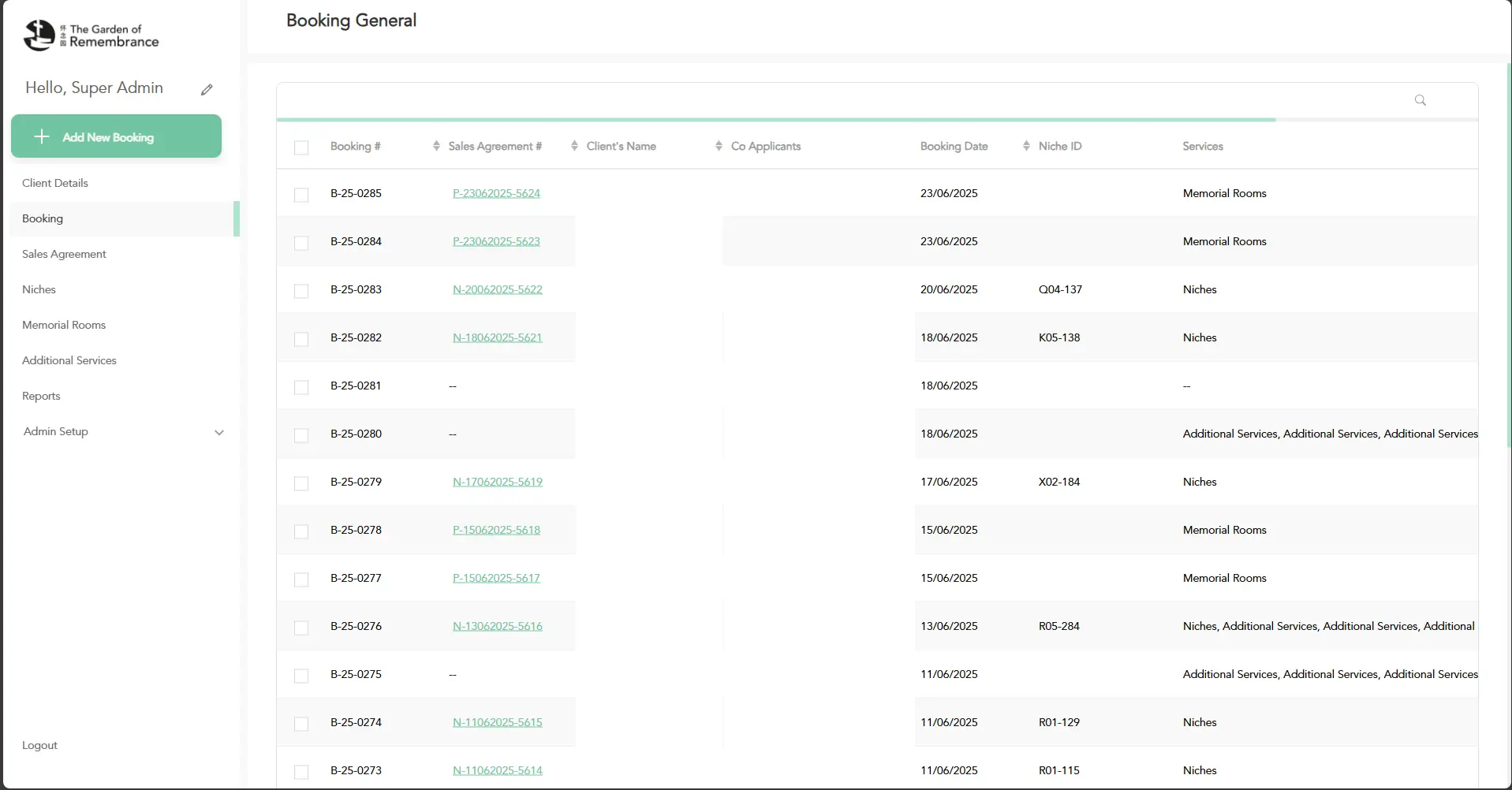Click Logout in the sidebar
This screenshot has height=790, width=1512.
(x=39, y=745)
